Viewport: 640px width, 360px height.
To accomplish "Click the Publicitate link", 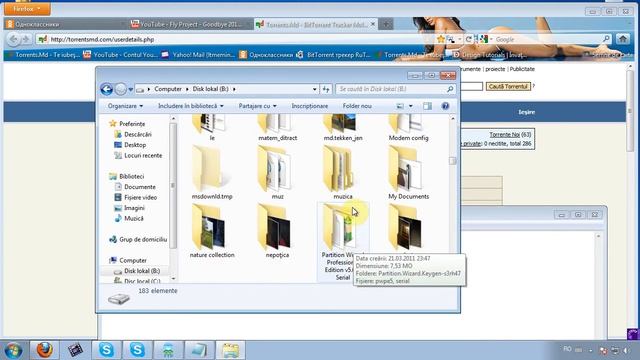I will (522, 69).
